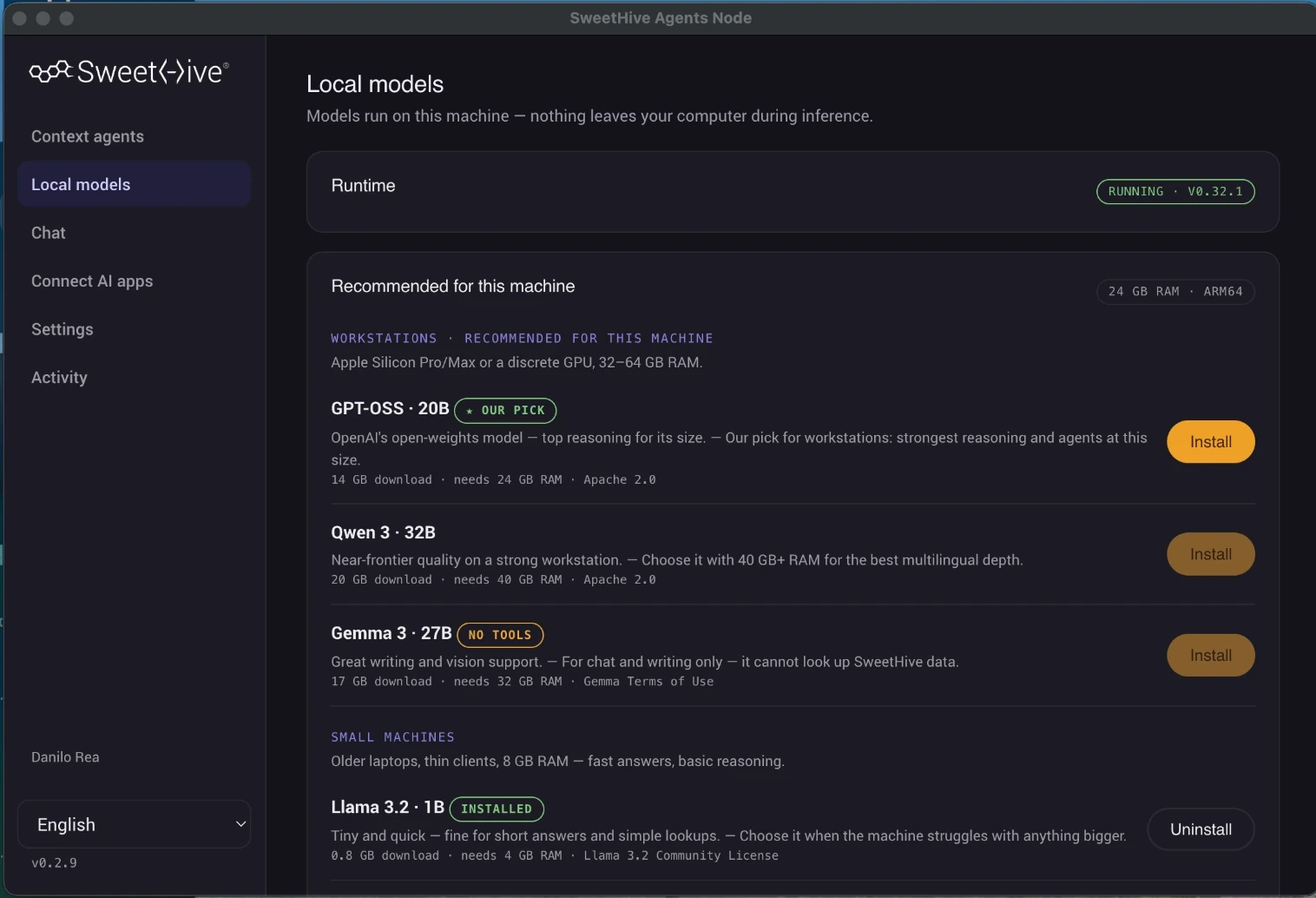Click the SMALL MACHINES section label
Image resolution: width=1316 pixels, height=898 pixels.
392,736
